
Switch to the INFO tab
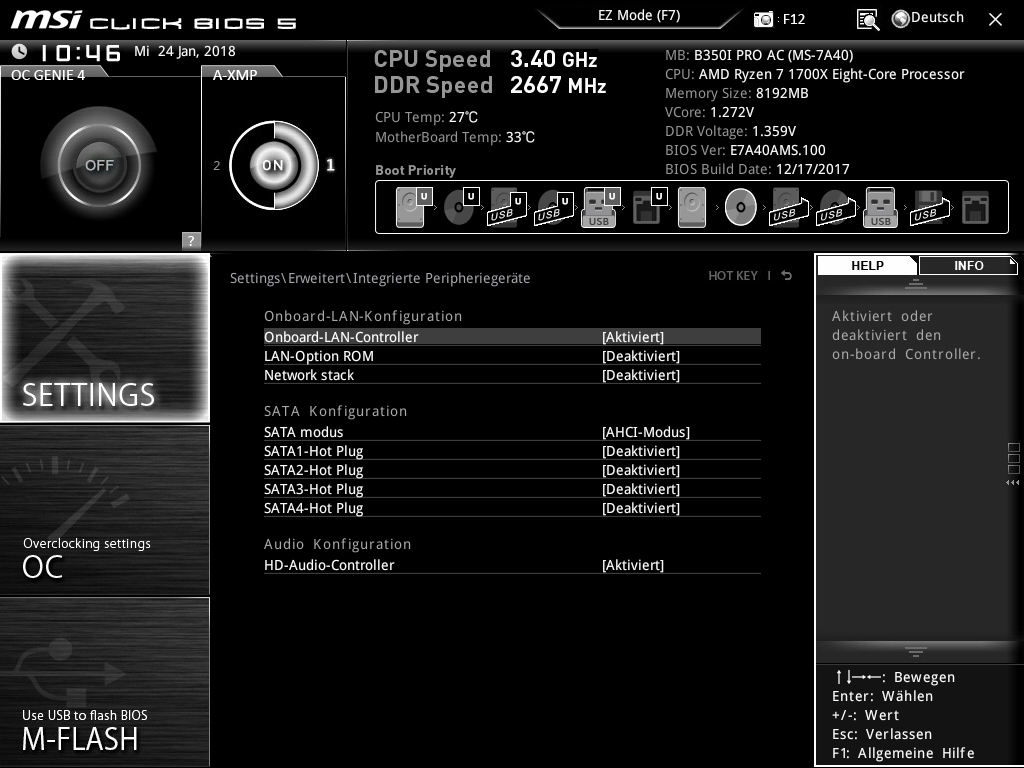tap(968, 265)
